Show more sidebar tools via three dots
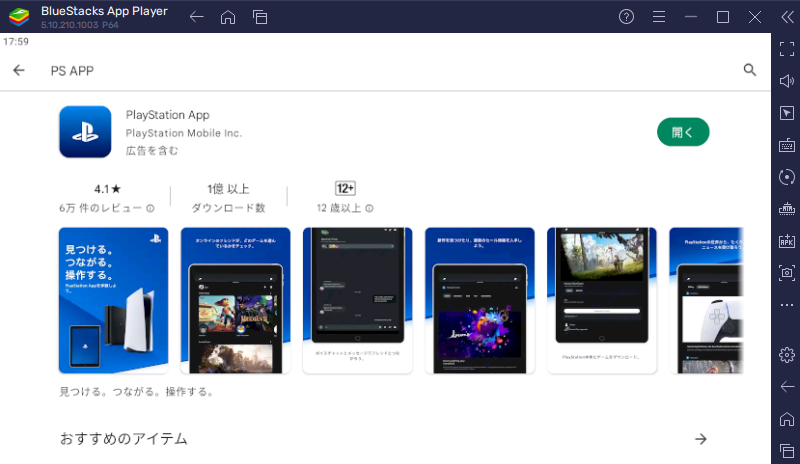 point(787,305)
